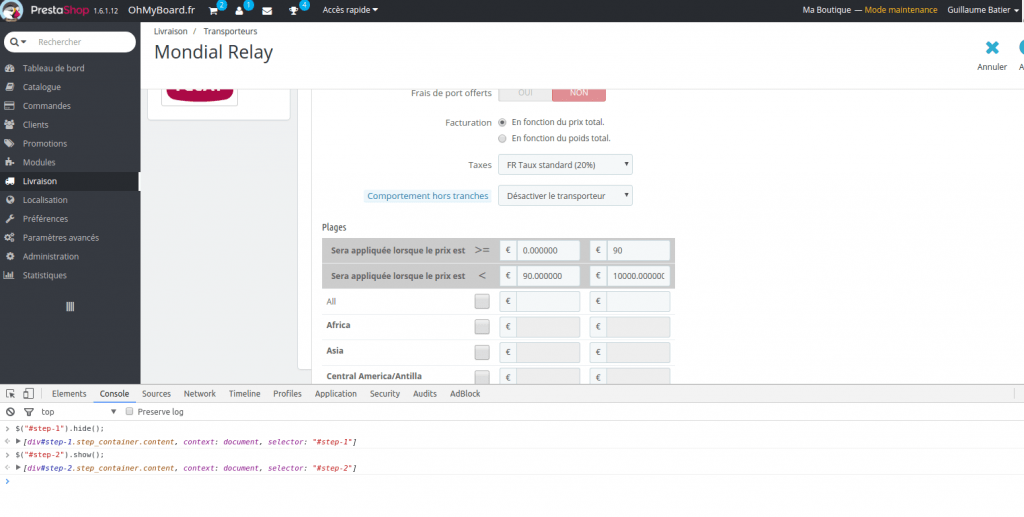Switch to the Security tab

click(x=385, y=394)
